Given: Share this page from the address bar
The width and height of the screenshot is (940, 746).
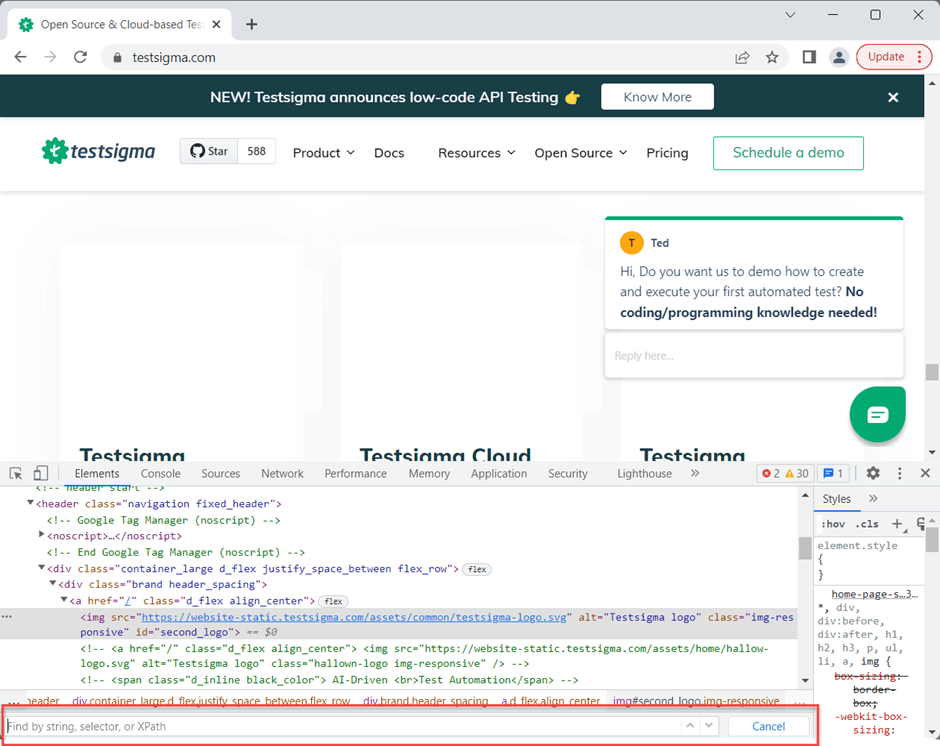Looking at the screenshot, I should [x=742, y=58].
